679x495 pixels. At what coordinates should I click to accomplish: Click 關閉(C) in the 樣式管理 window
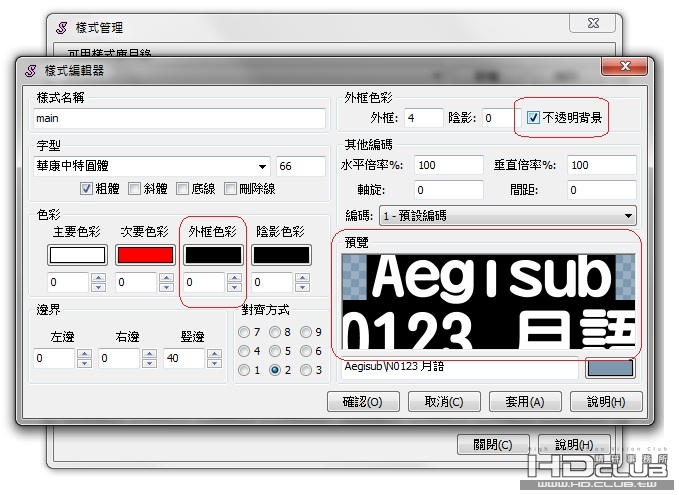tap(493, 444)
